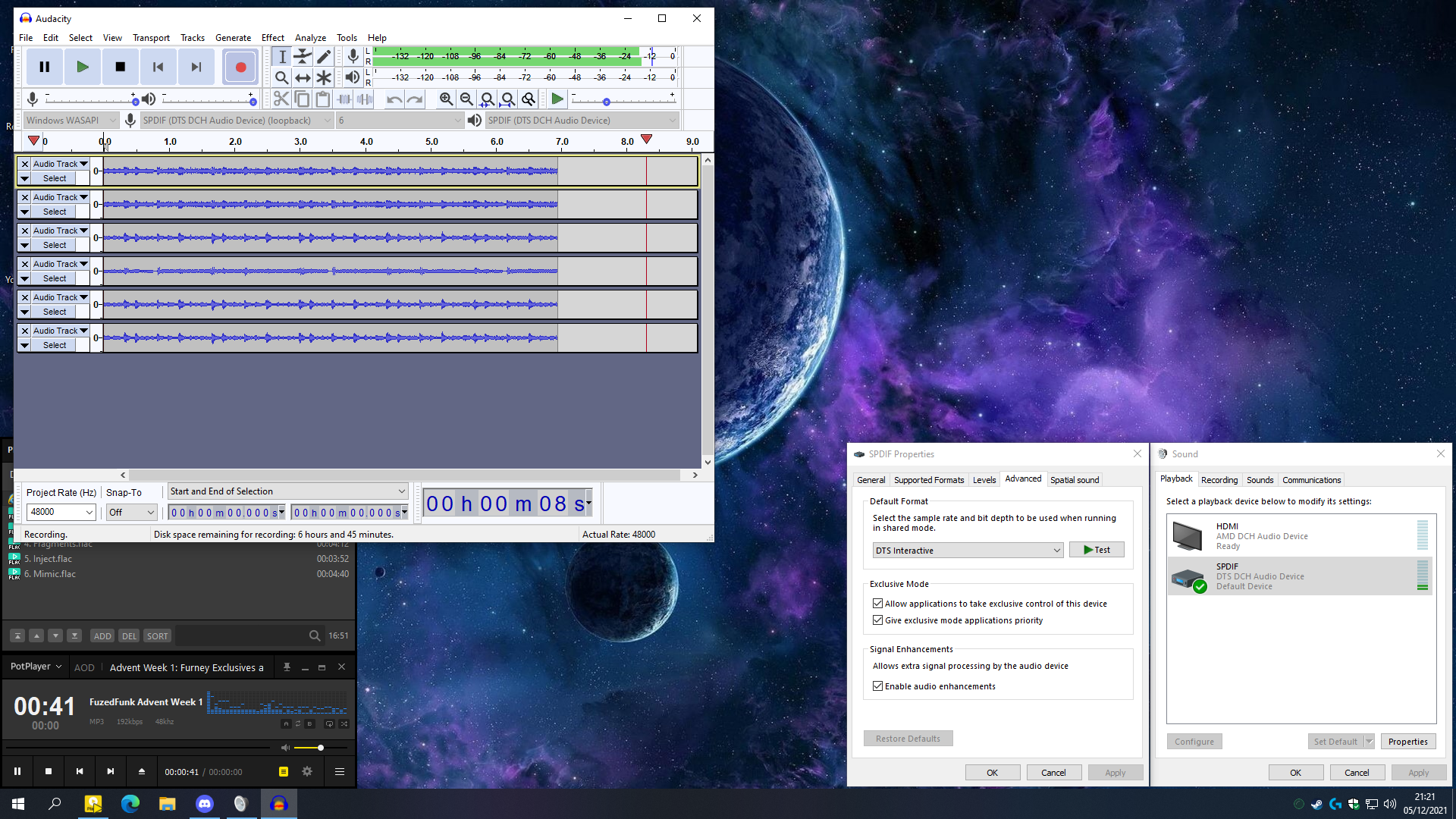
Task: Click OK in SPDIF Properties dialog
Action: pyautogui.click(x=993, y=773)
